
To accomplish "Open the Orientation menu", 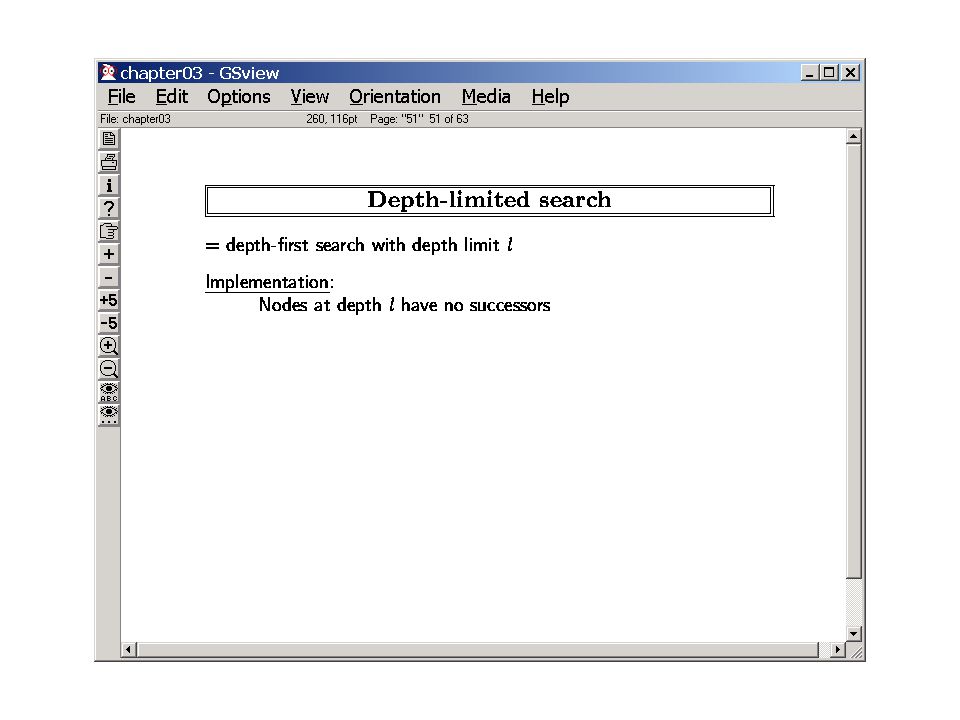I will pyautogui.click(x=395, y=97).
